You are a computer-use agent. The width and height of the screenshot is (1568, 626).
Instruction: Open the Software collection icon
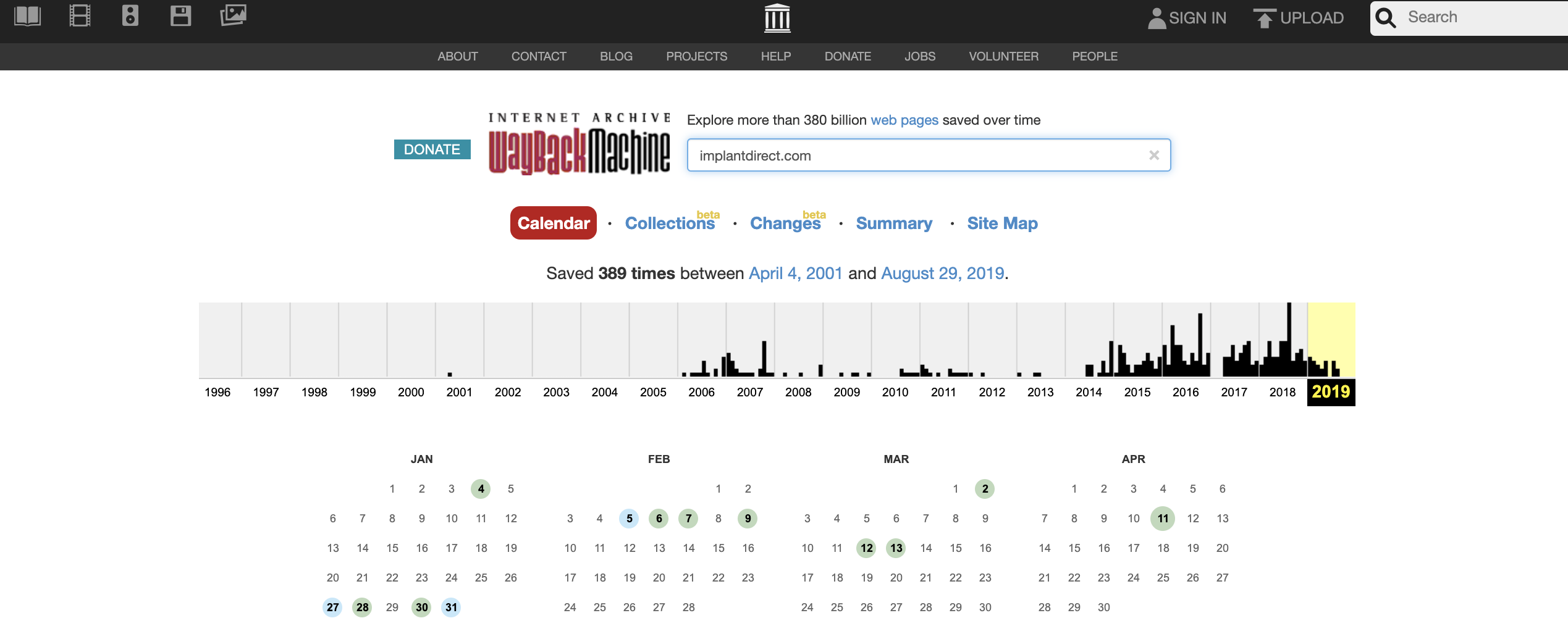pos(180,17)
